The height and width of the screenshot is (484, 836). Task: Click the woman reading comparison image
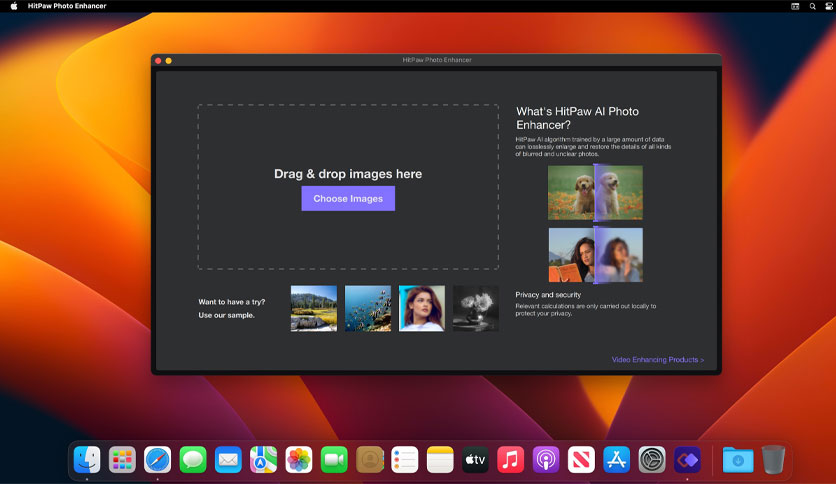click(x=596, y=255)
